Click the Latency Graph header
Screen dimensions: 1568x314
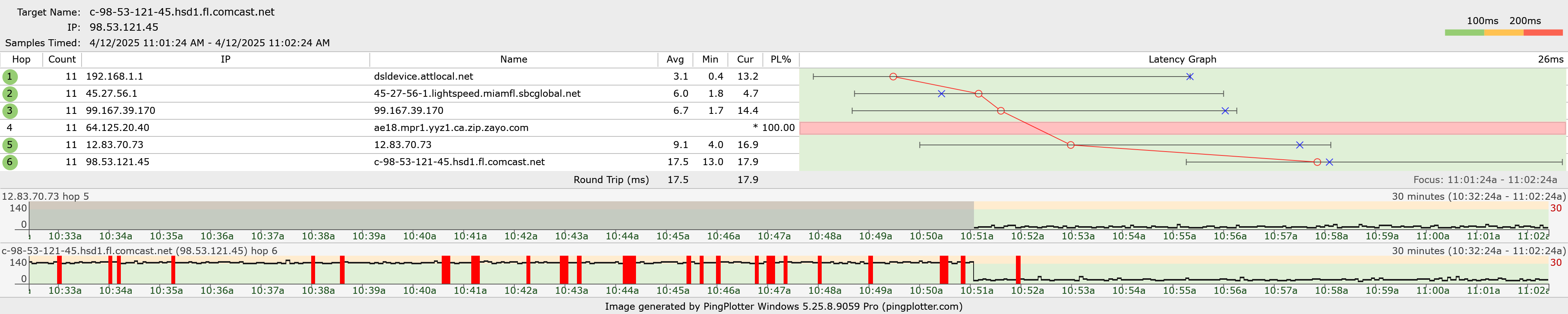1182,59
